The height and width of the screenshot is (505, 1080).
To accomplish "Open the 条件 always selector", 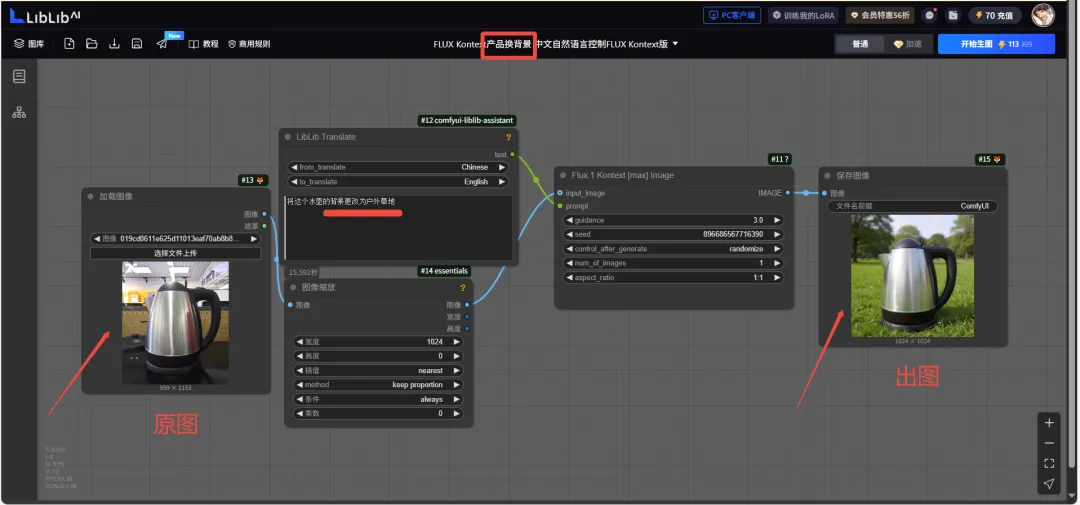I will coord(378,400).
